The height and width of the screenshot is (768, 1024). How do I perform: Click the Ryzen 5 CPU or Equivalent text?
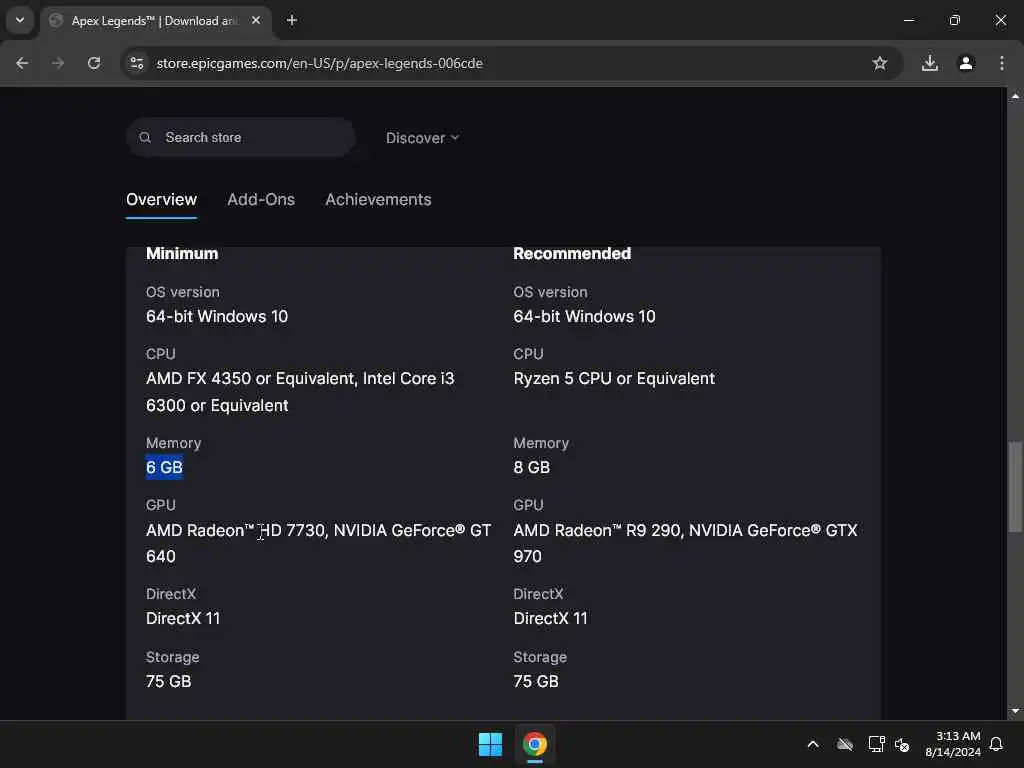[x=614, y=379]
